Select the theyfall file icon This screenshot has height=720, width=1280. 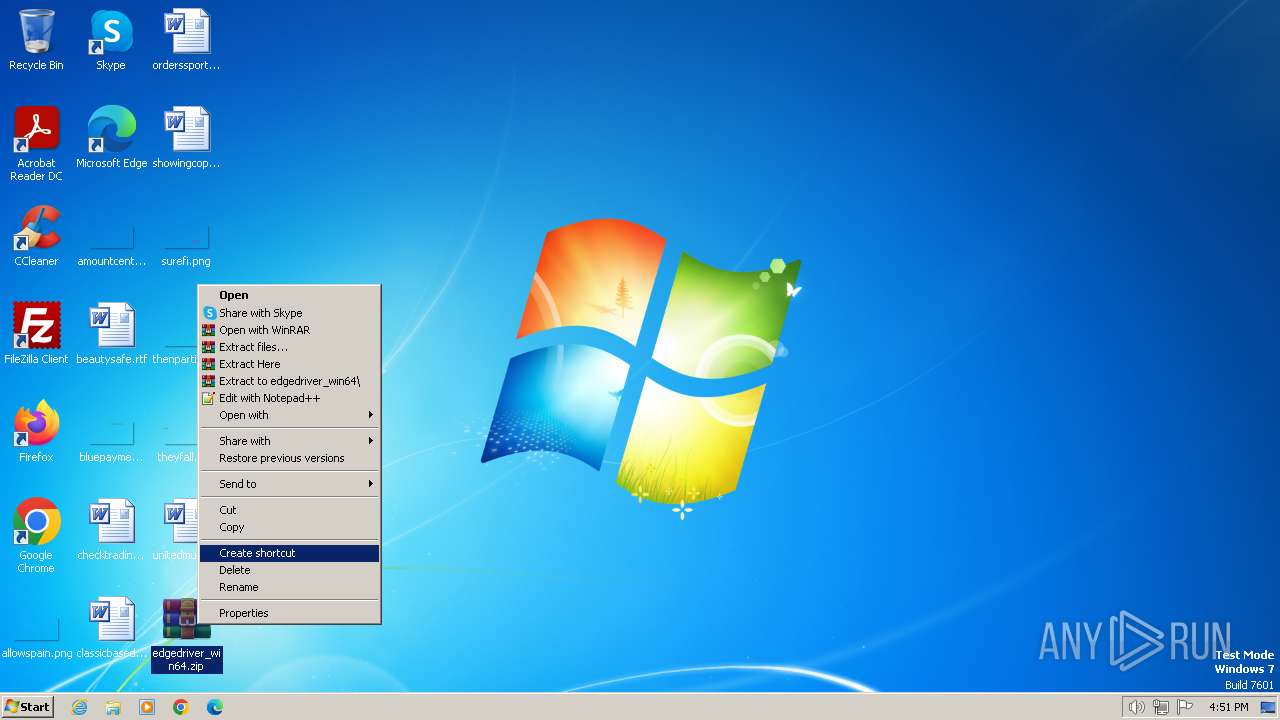176,440
